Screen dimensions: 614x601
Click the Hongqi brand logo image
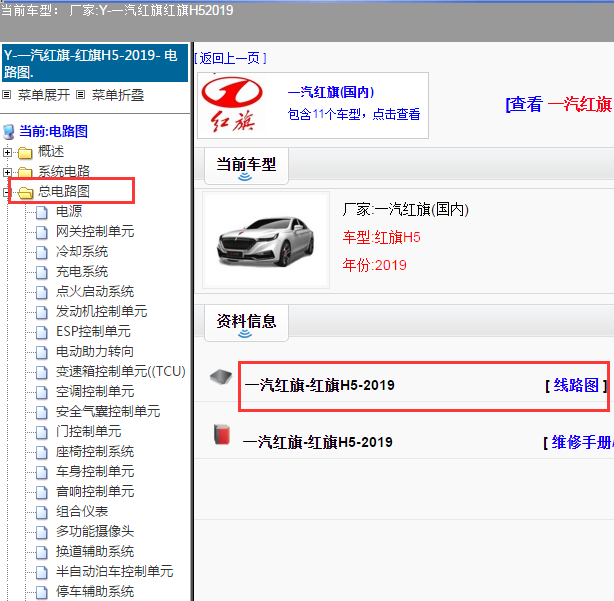coord(232,105)
